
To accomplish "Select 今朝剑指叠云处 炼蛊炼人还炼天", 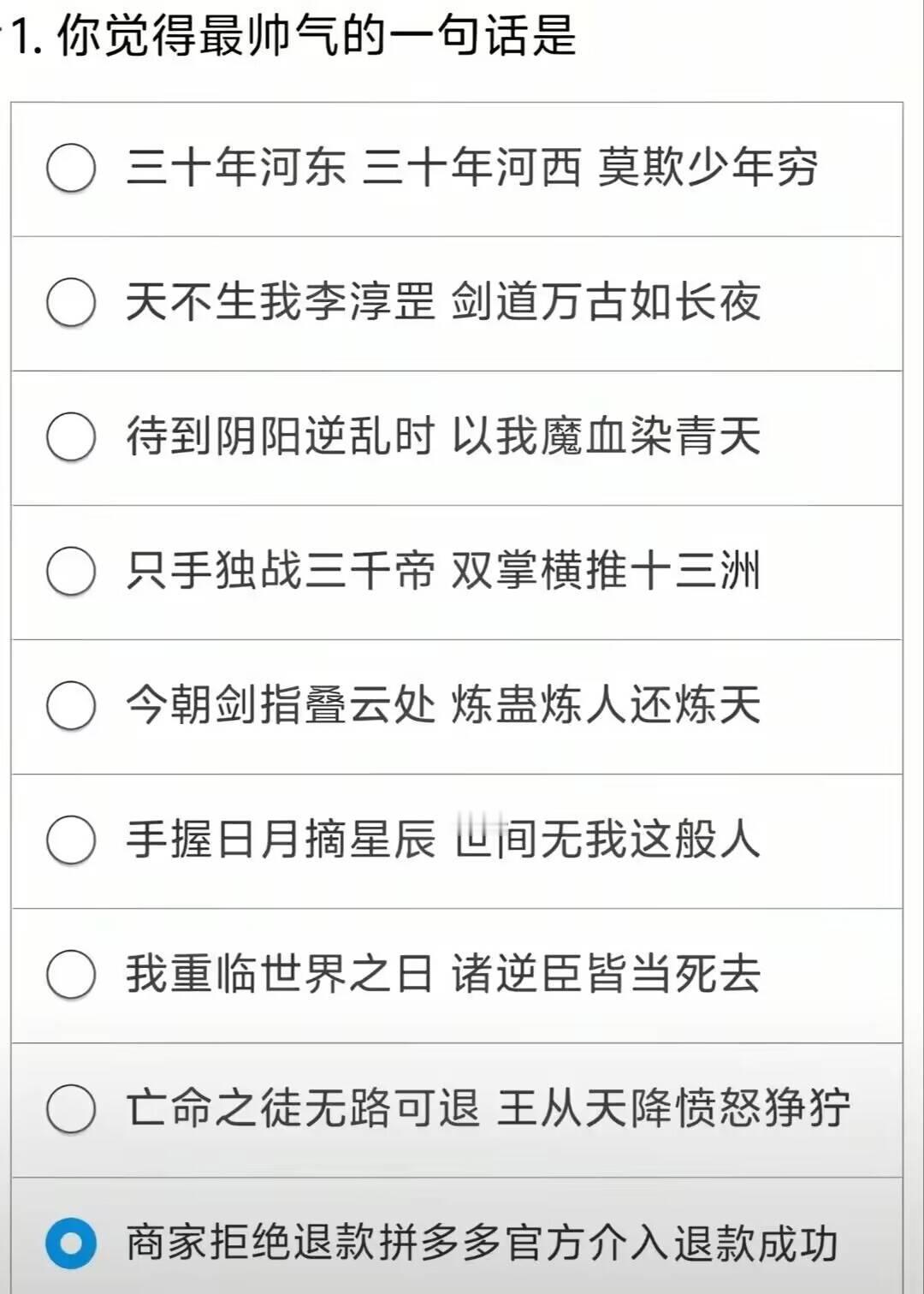I will tap(73, 707).
